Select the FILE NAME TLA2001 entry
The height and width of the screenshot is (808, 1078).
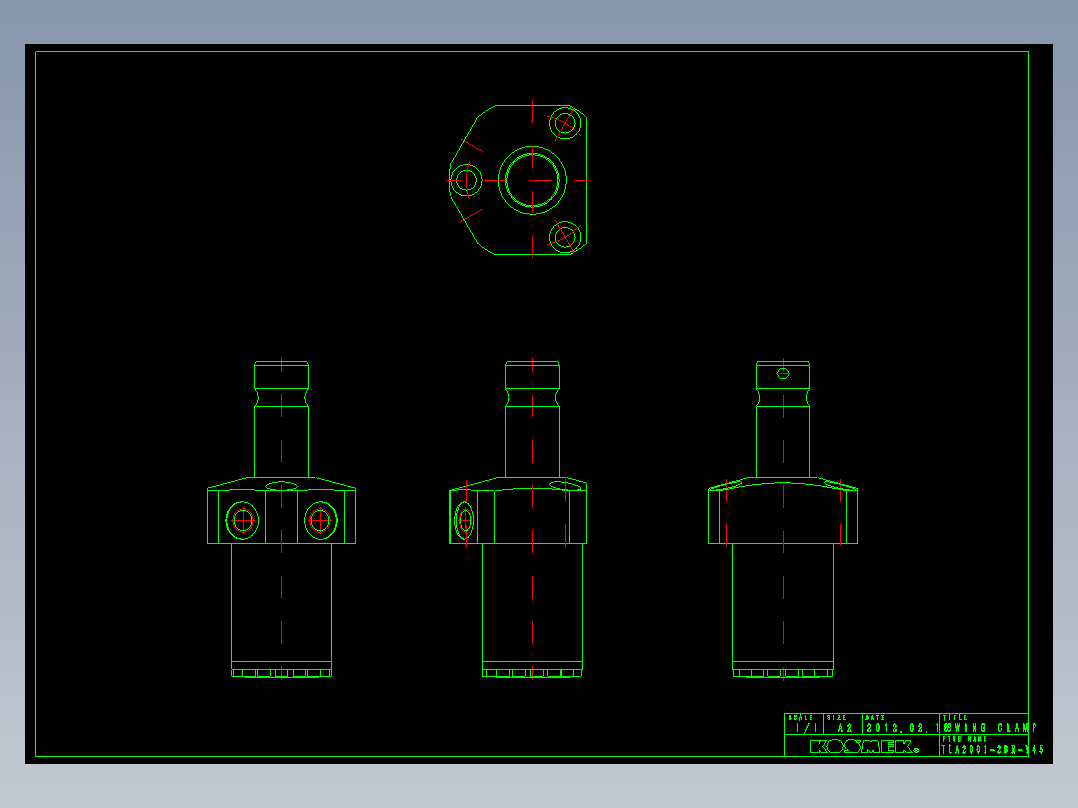tap(993, 750)
